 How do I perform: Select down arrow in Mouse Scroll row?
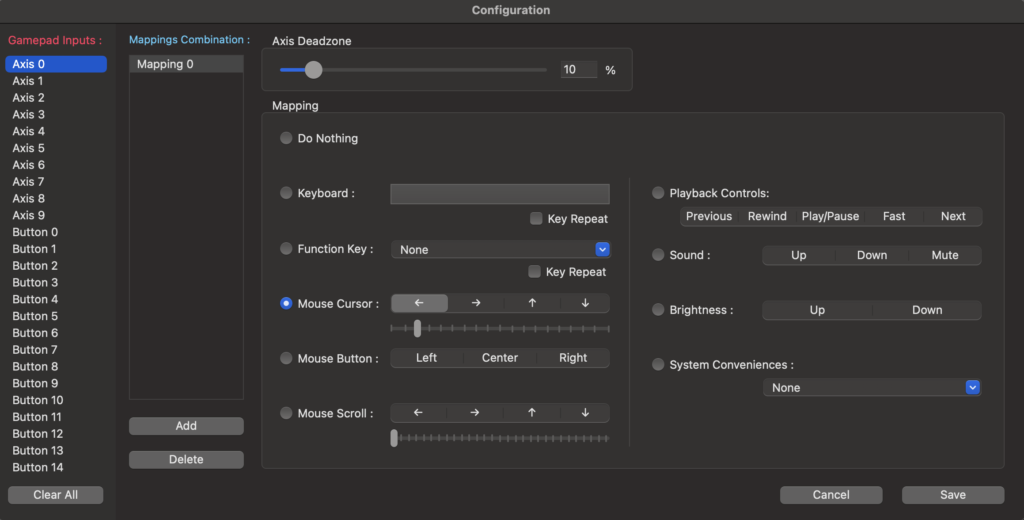pyautogui.click(x=585, y=413)
